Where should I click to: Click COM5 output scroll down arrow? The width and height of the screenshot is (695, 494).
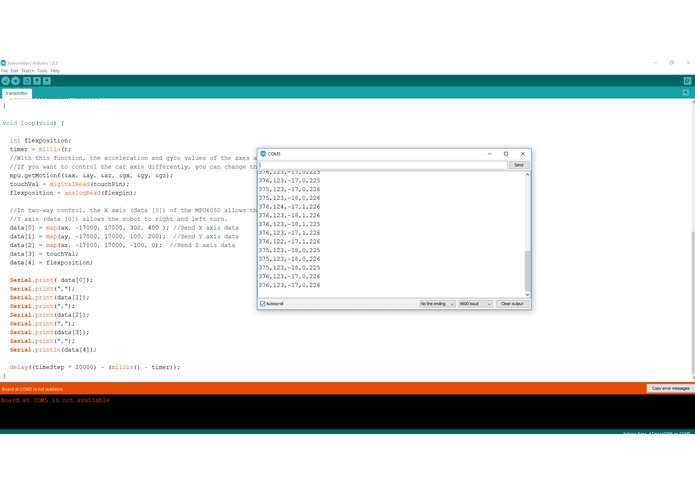point(527,295)
